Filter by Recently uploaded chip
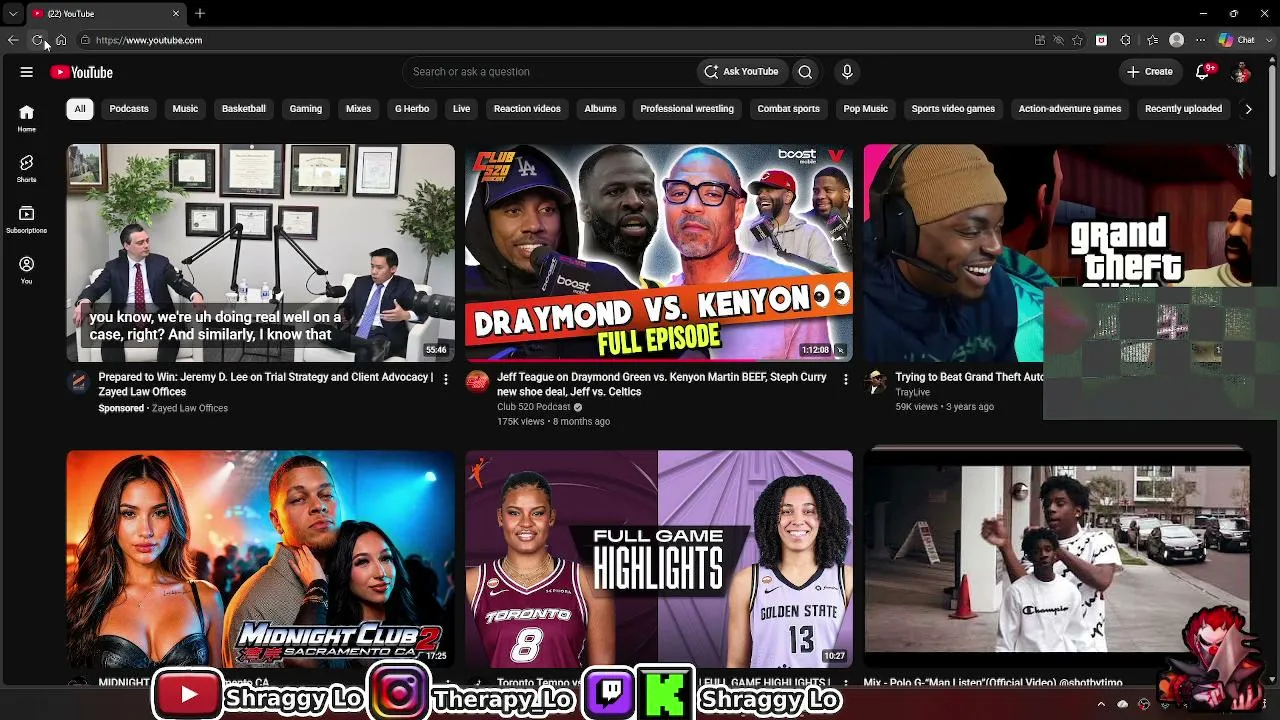Image resolution: width=1280 pixels, height=720 pixels. tap(1183, 109)
